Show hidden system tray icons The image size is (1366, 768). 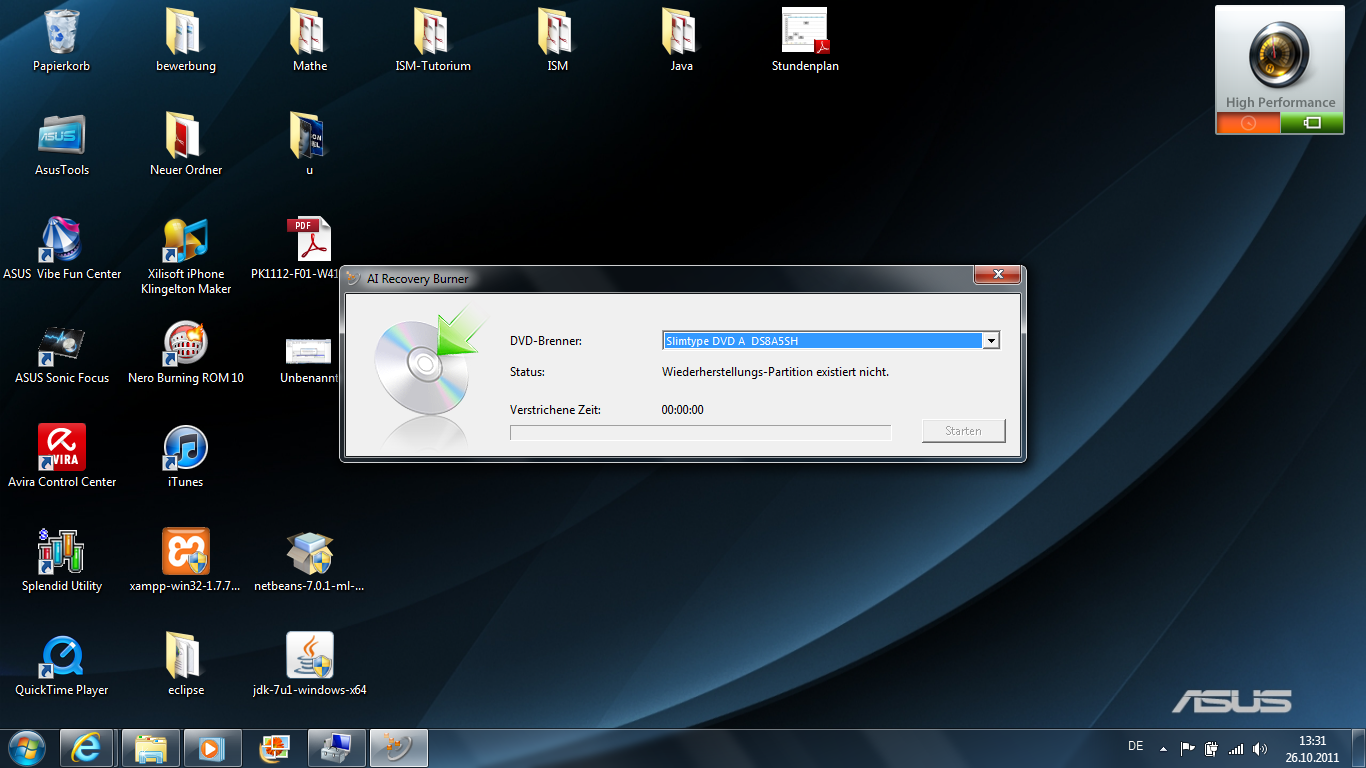(x=1163, y=748)
